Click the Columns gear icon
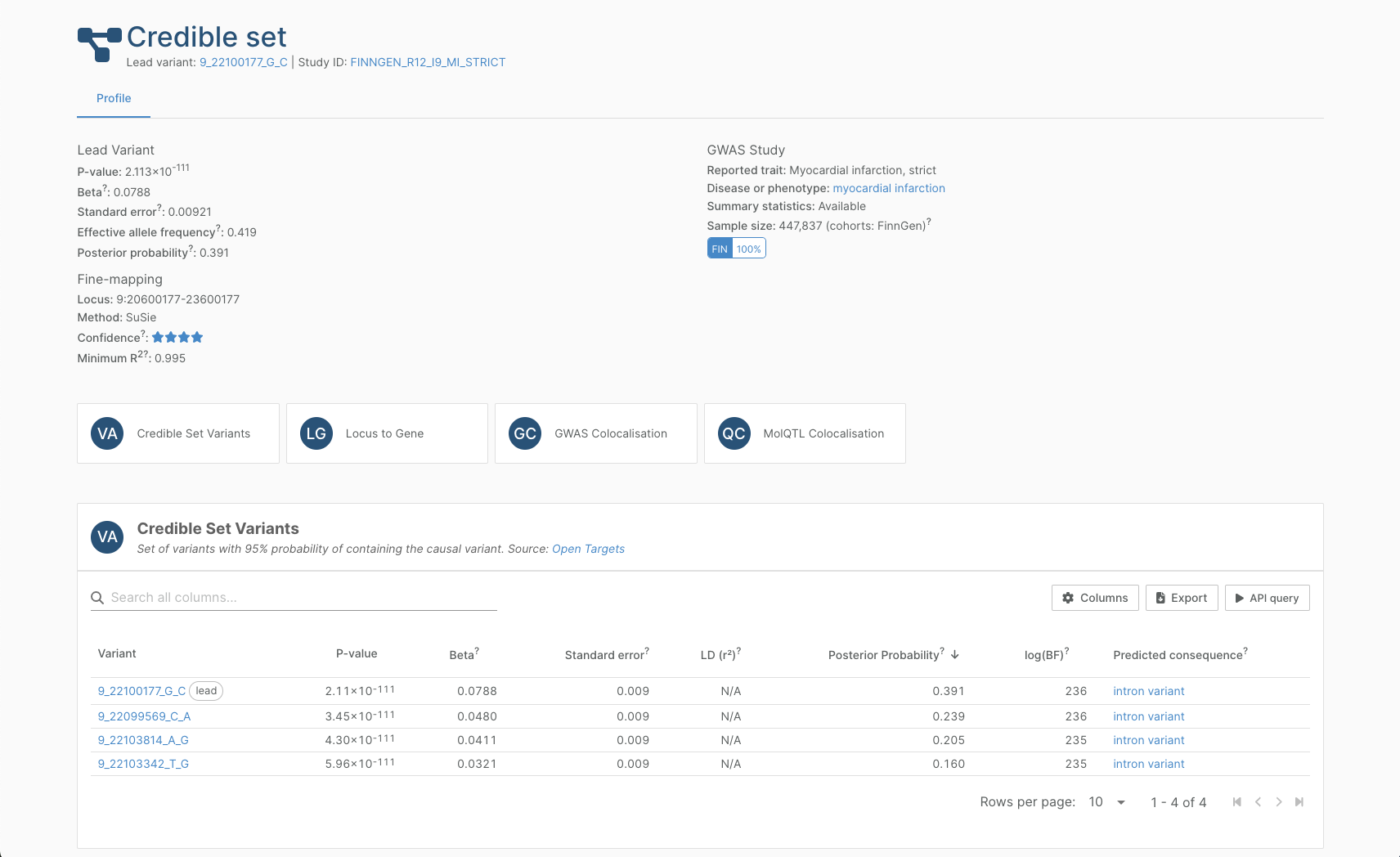Image resolution: width=1400 pixels, height=857 pixels. 1067,598
